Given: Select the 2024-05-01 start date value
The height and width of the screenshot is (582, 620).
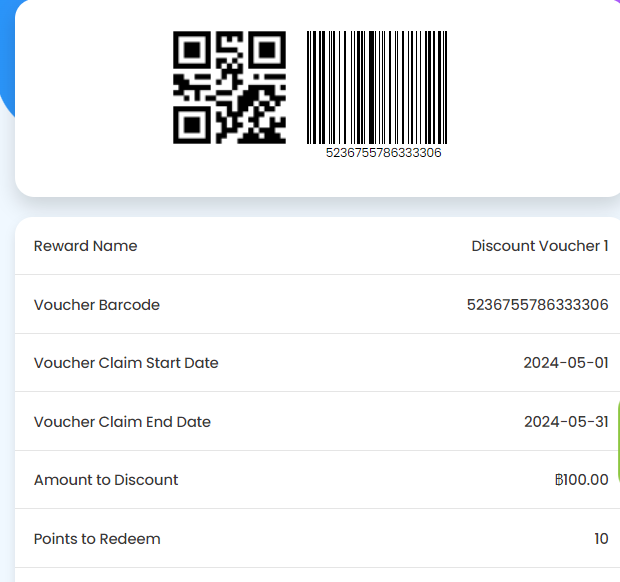Looking at the screenshot, I should click(565, 363).
